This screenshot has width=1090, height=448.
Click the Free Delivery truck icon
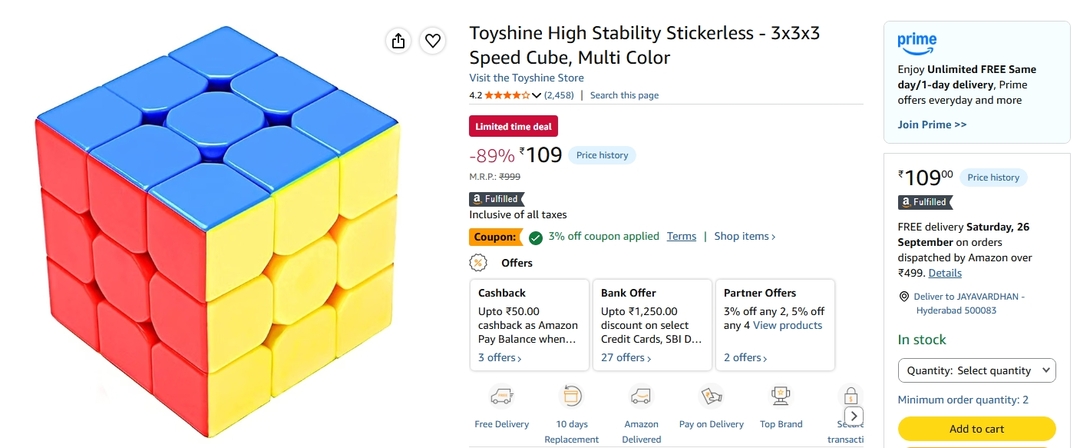pyautogui.click(x=501, y=397)
